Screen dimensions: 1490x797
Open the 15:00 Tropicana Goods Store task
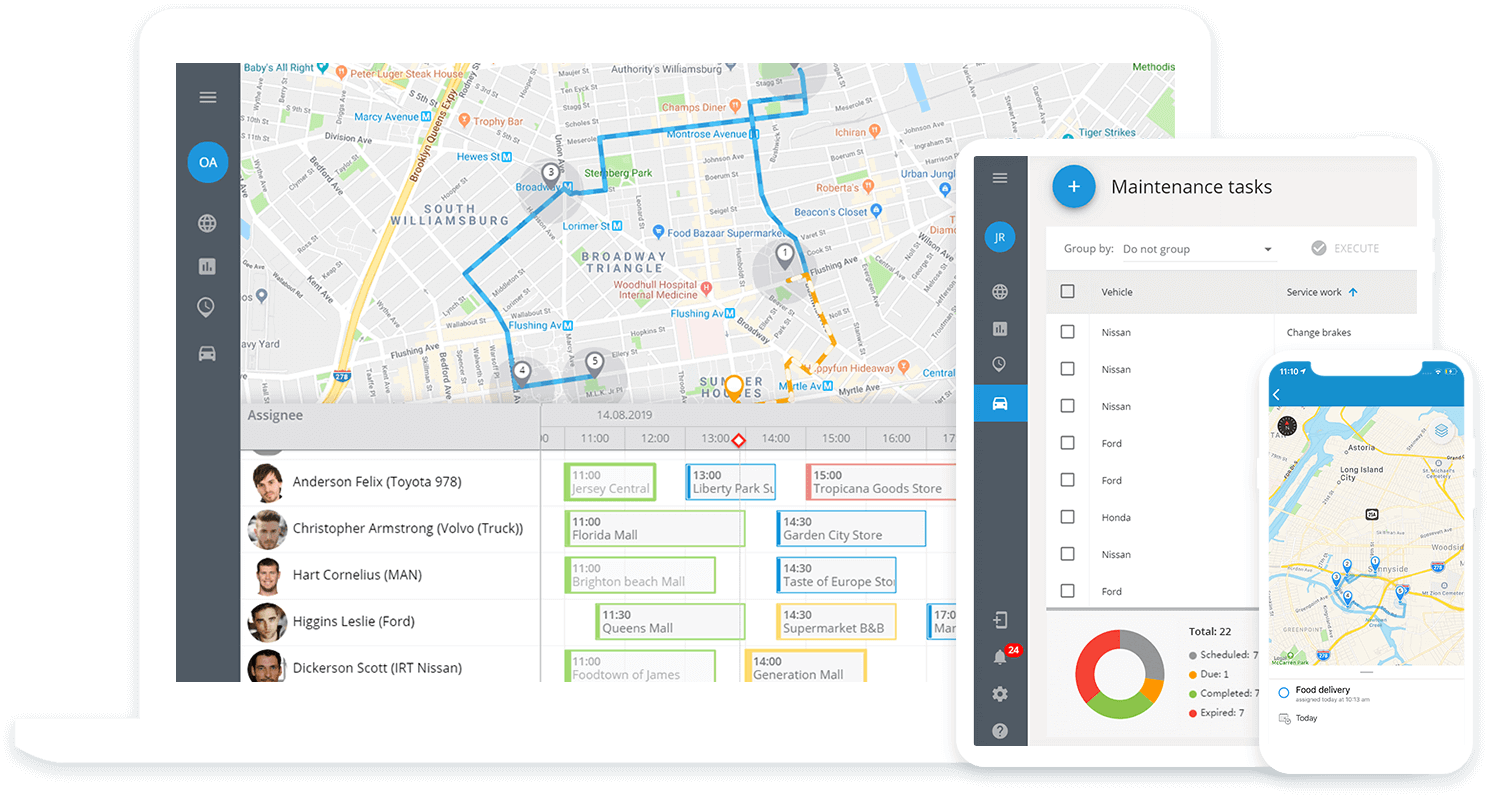tap(881, 482)
